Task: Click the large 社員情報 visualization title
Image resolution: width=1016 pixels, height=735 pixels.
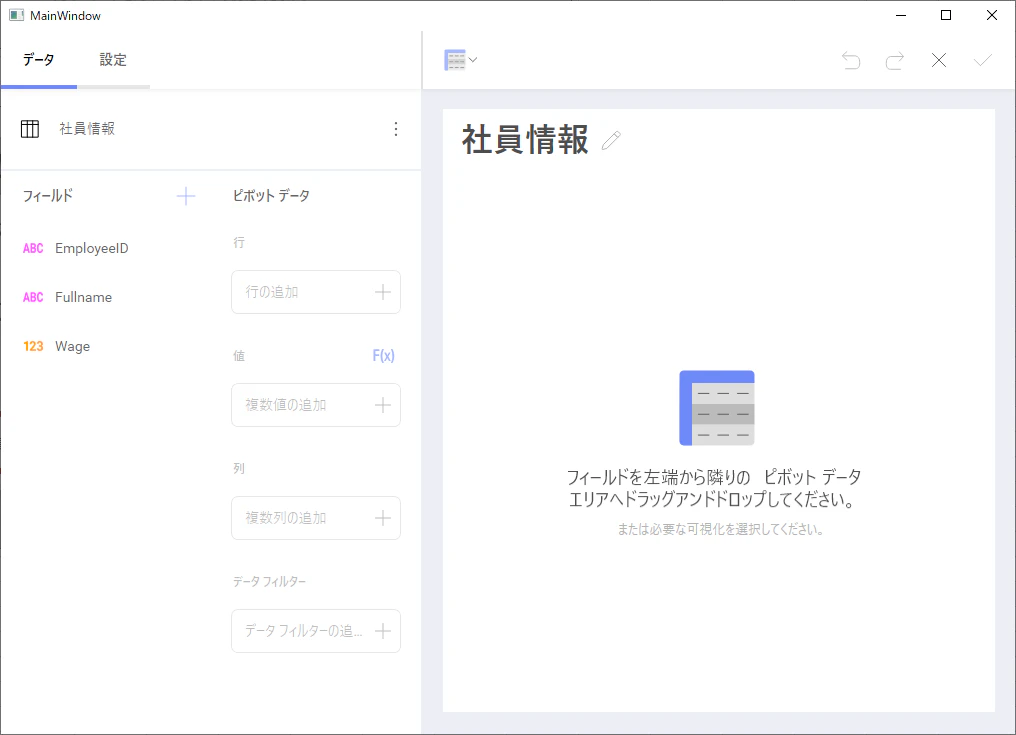Action: pos(525,140)
